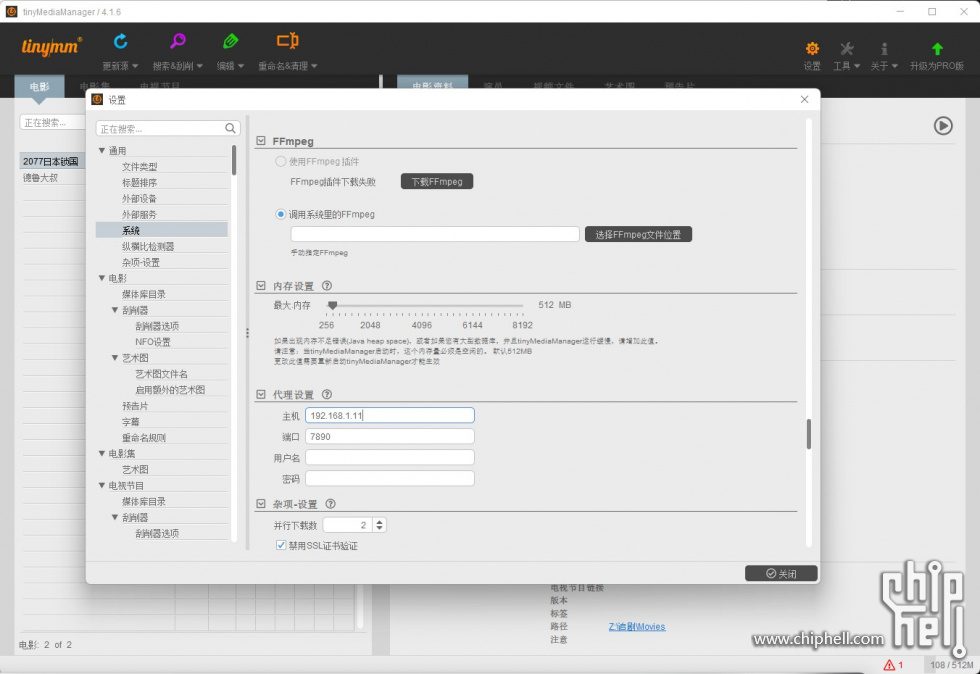
Task: Click the 关闭 button in settings dialog
Action: [781, 573]
